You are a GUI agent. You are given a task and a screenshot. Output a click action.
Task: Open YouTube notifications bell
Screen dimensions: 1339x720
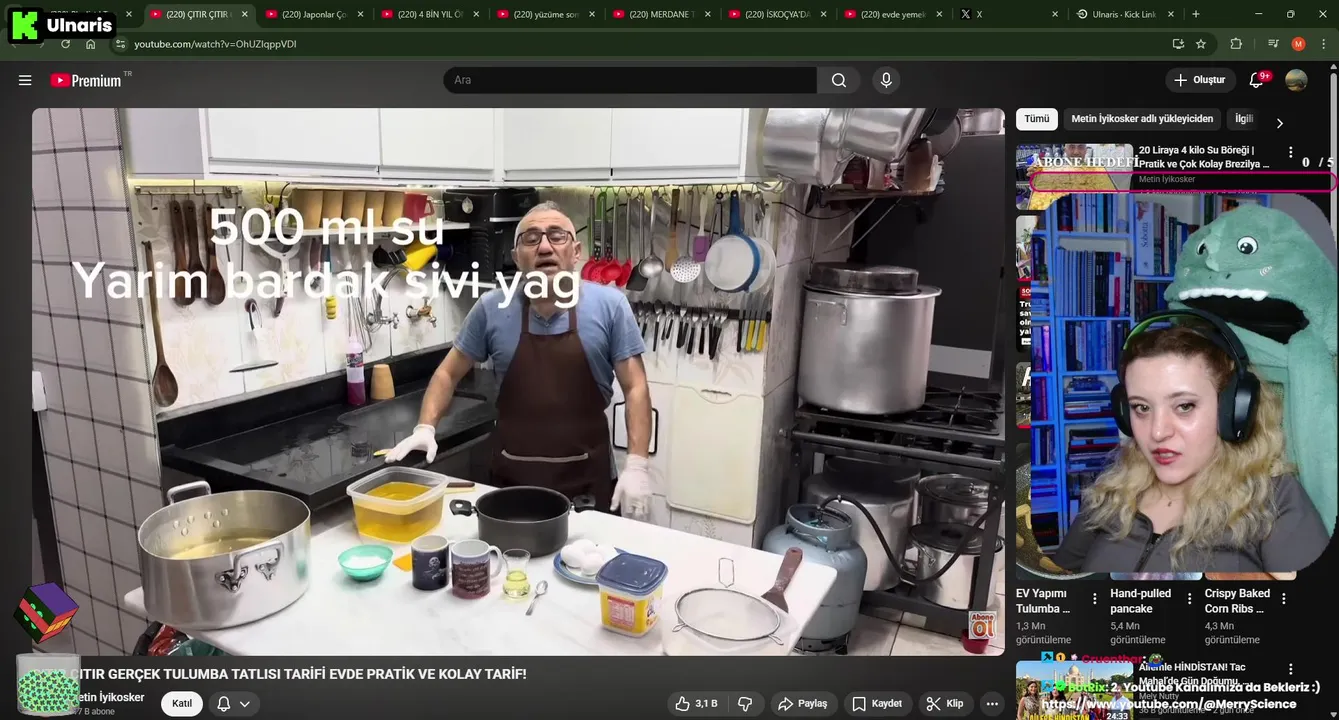1257,80
